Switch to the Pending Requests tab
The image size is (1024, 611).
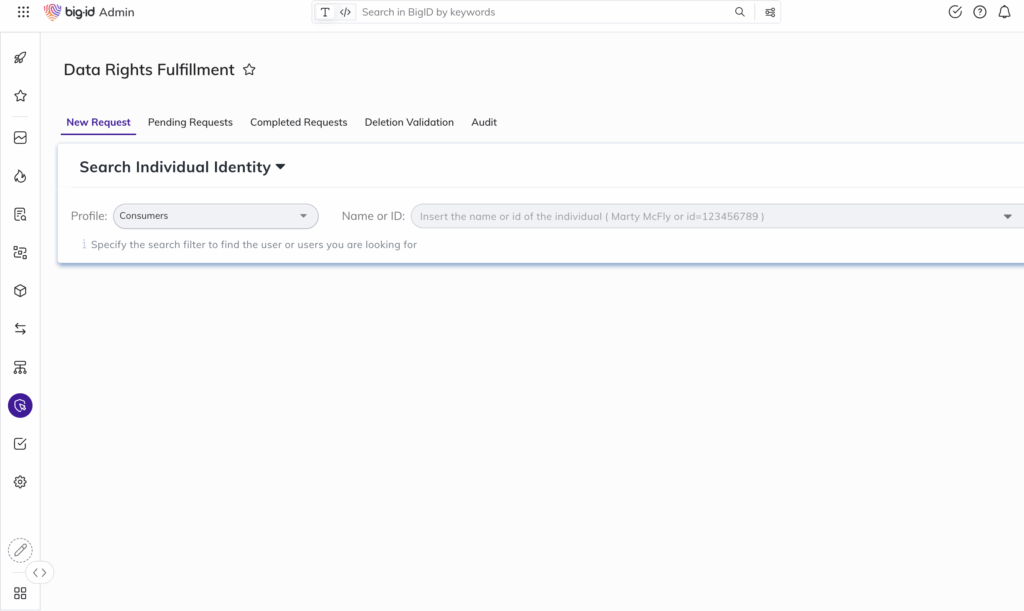tap(190, 122)
